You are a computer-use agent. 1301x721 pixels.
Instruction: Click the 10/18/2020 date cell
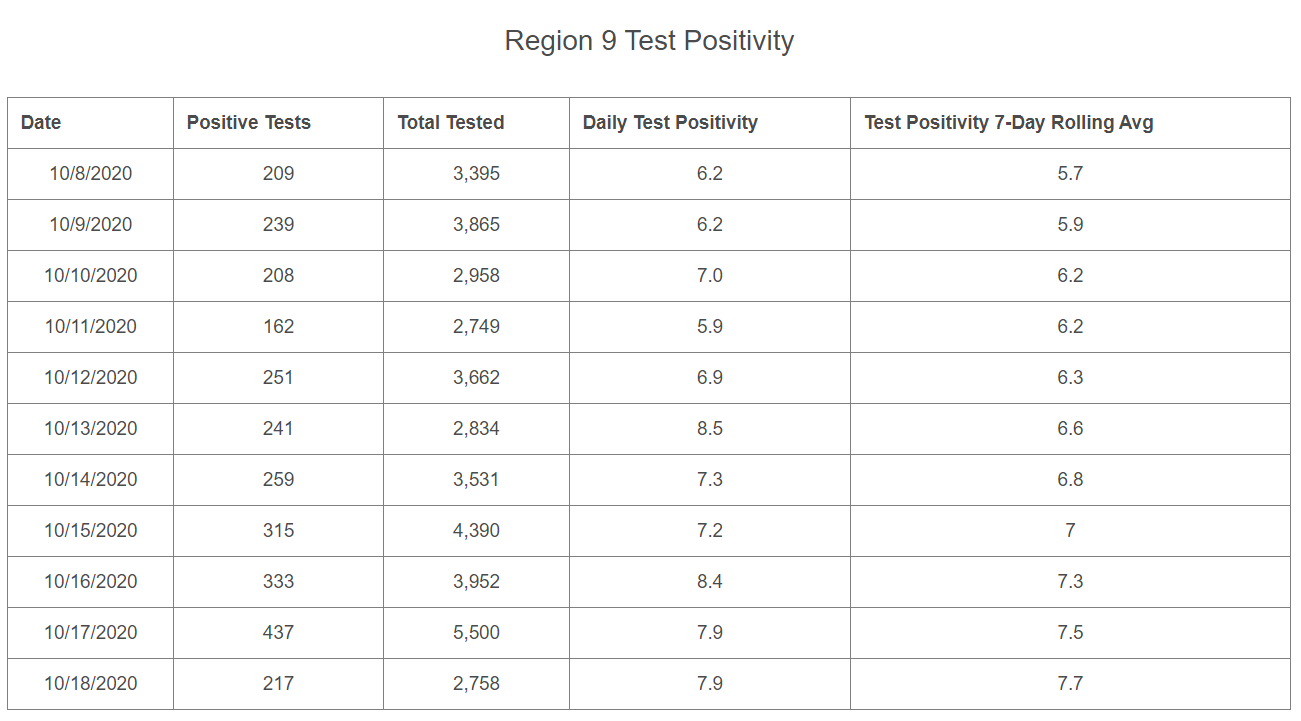[91, 684]
